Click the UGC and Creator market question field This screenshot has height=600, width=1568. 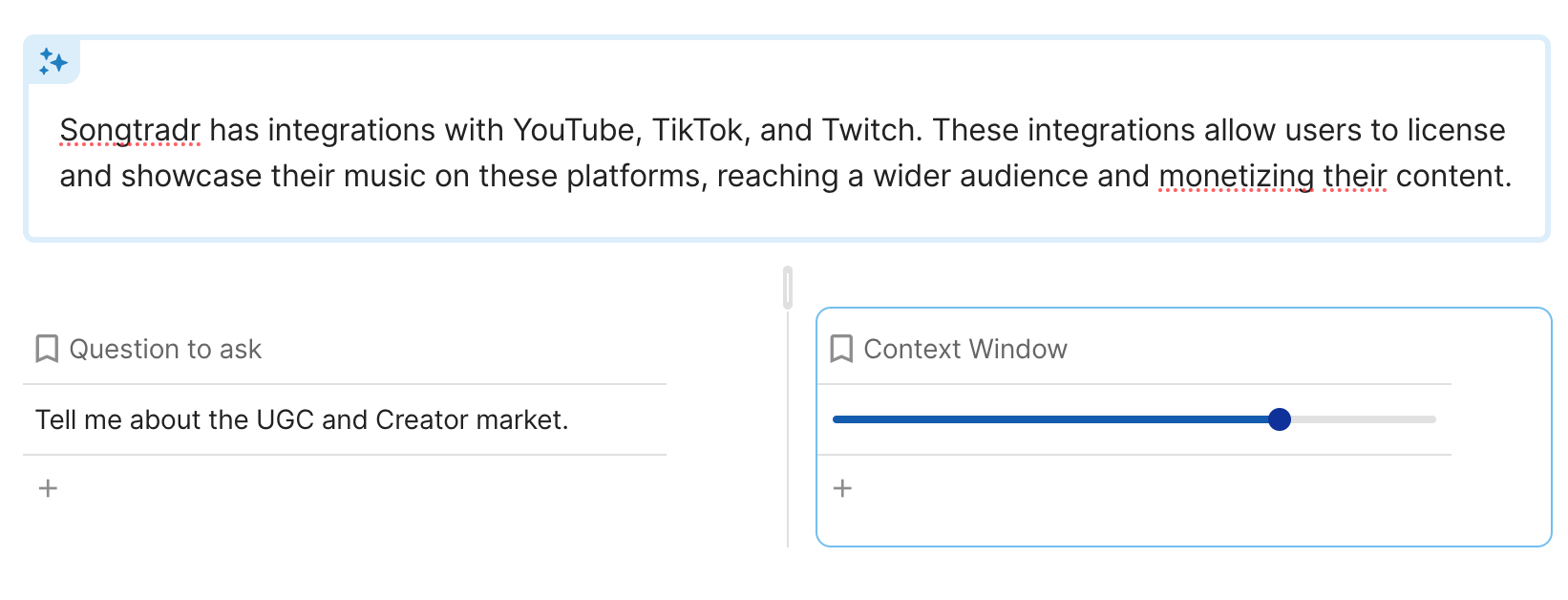pyautogui.click(x=302, y=419)
